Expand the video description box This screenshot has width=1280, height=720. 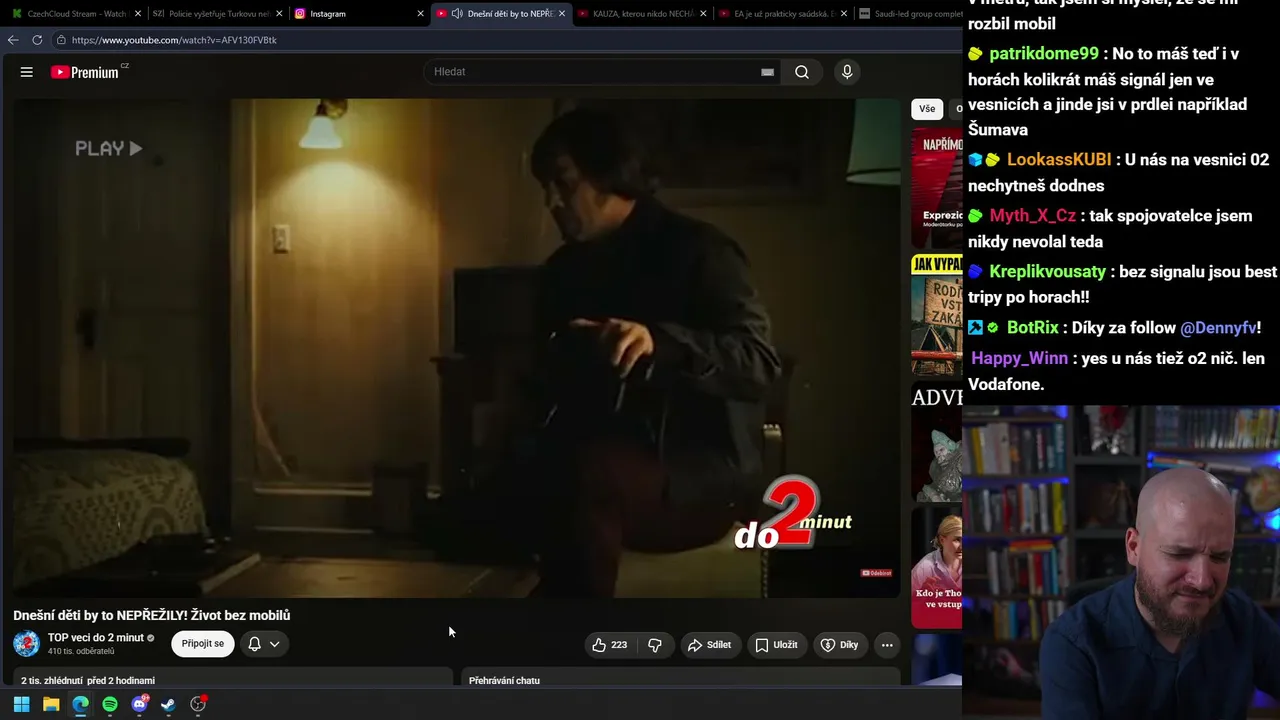tap(233, 677)
